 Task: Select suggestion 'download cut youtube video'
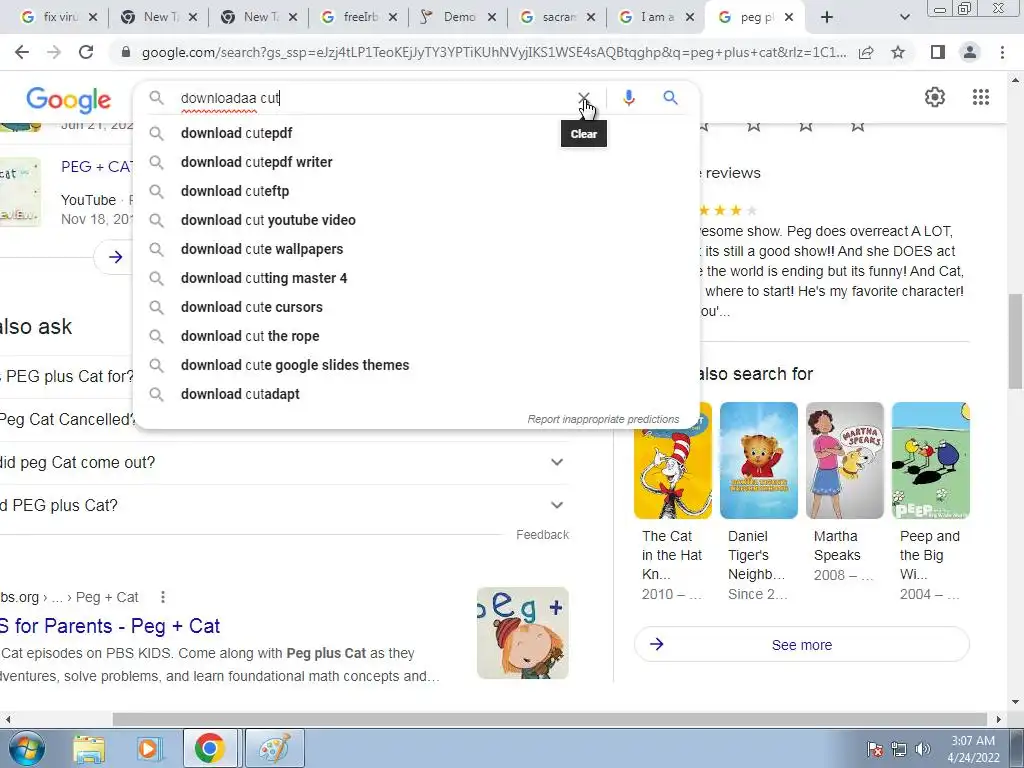417,220
